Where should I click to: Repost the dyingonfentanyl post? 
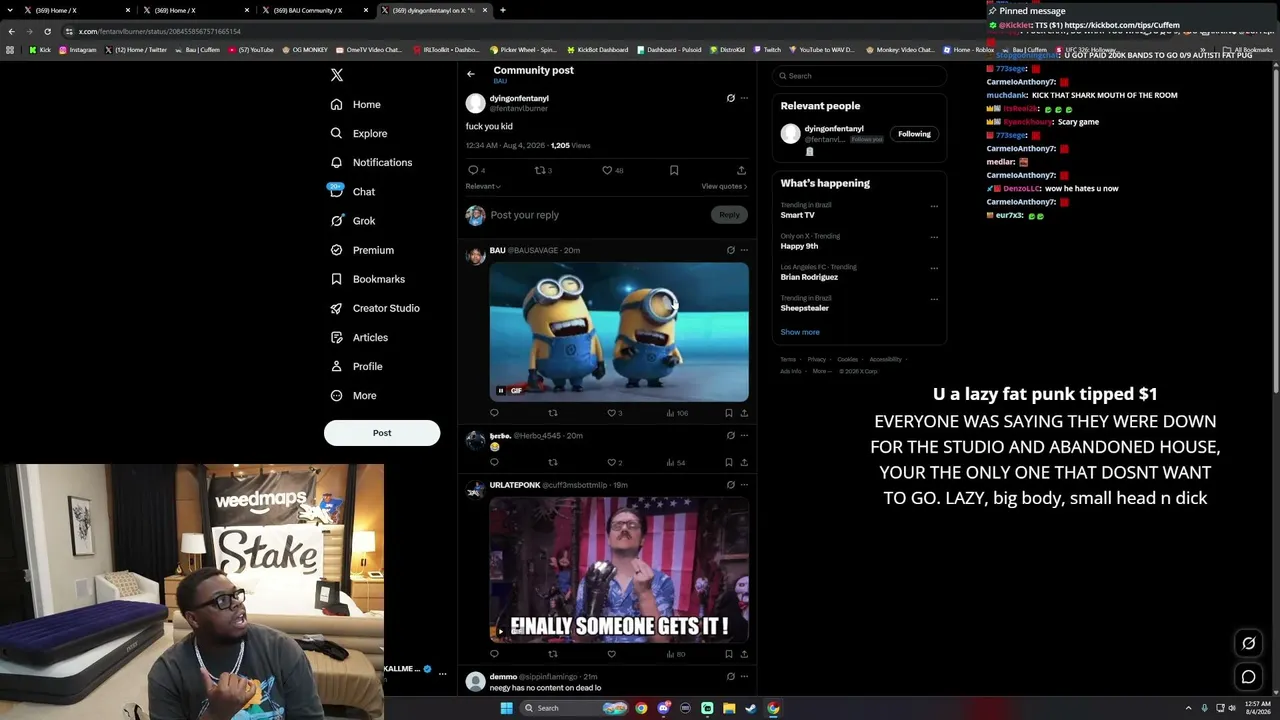(x=540, y=170)
